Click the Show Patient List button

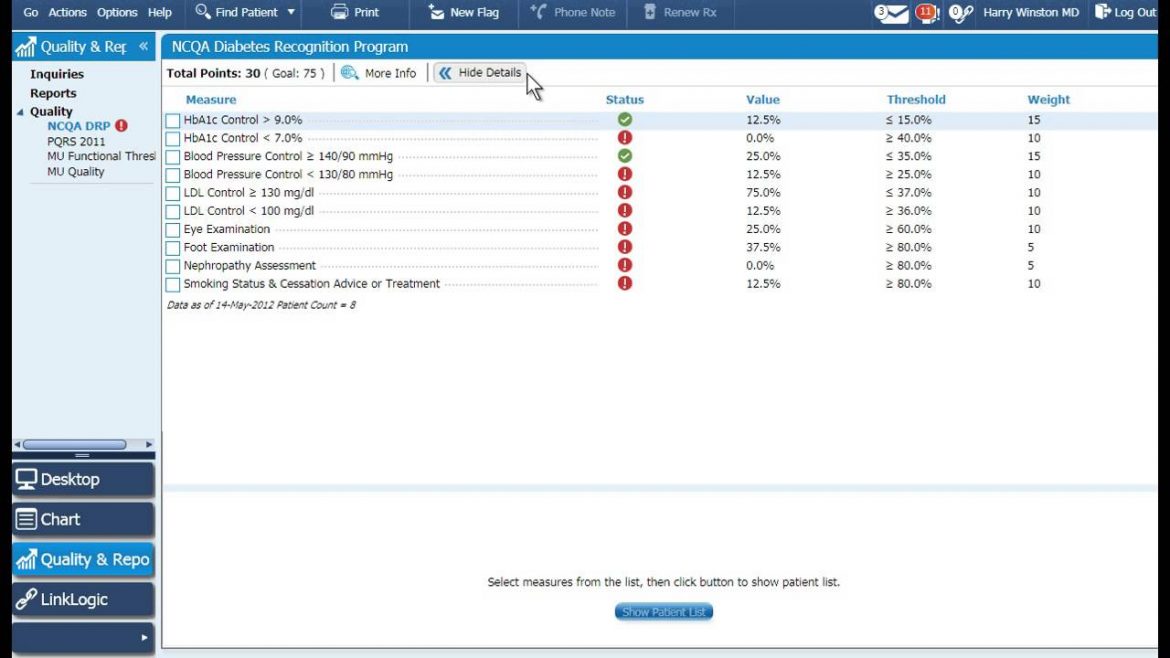[663, 612]
